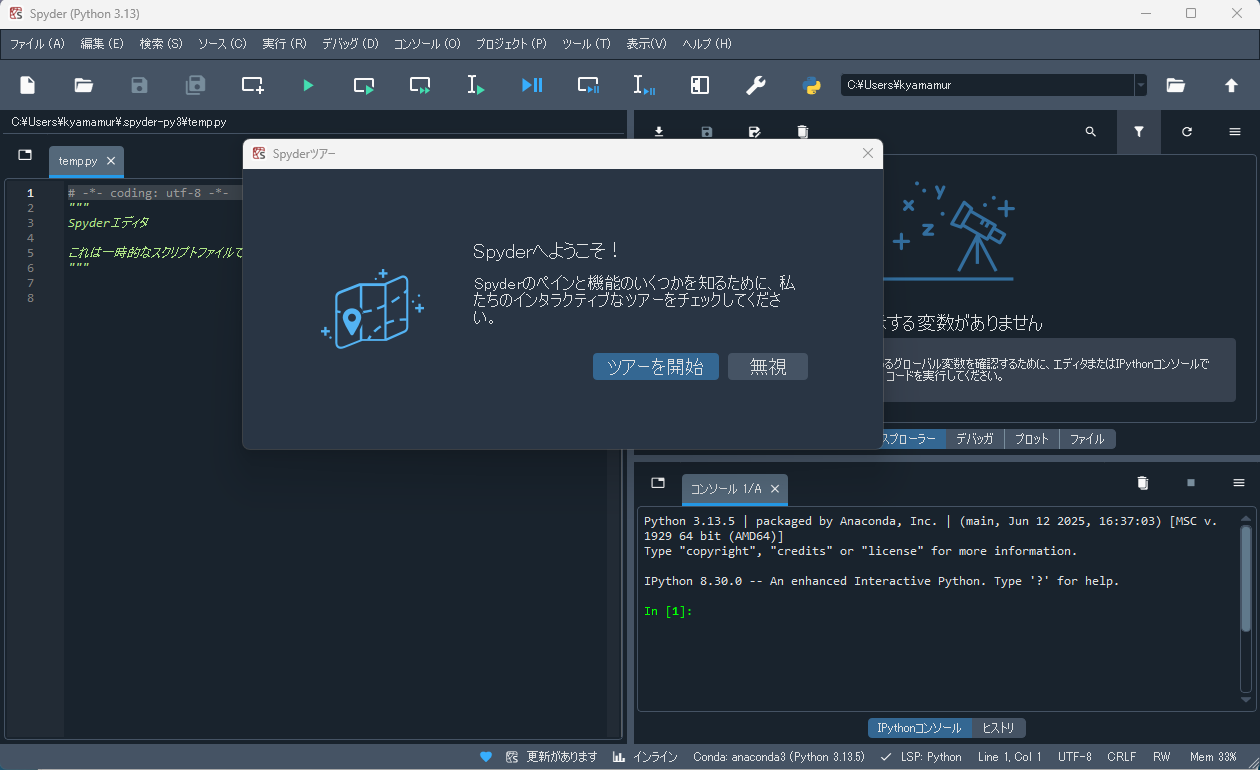Viewport: 1260px width, 770px height.
Task: Click the Run current cell icon
Action: [364, 86]
